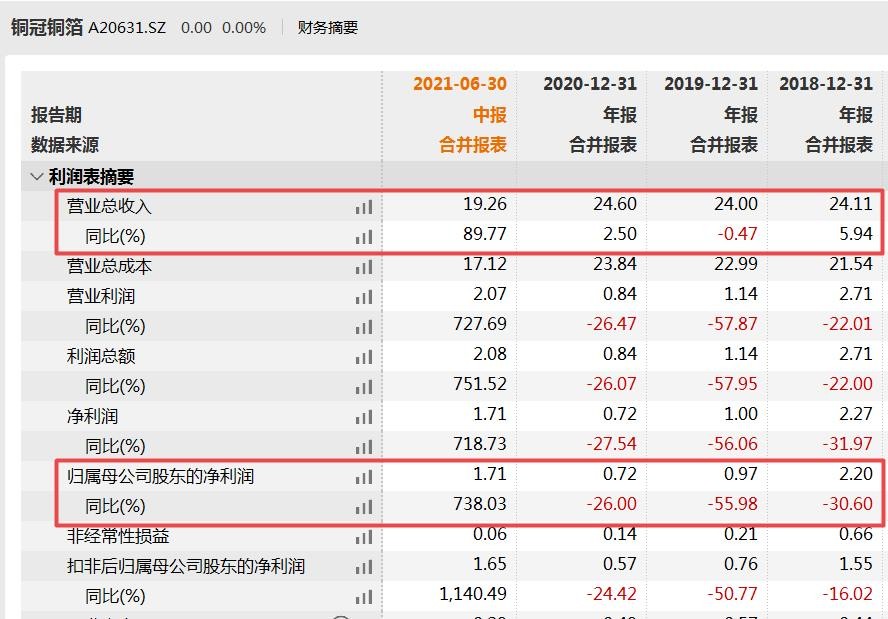Click revenue growth value -0.47
This screenshot has height=619, width=888.
tap(737, 234)
